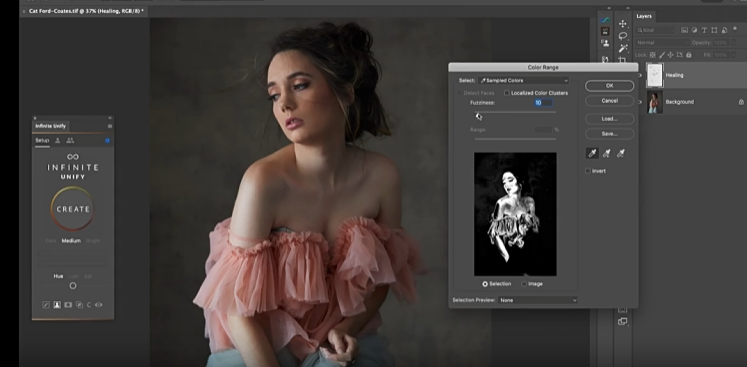The height and width of the screenshot is (367, 747).
Task: Select the Infinite Unify panel tab
Action: [x=50, y=126]
